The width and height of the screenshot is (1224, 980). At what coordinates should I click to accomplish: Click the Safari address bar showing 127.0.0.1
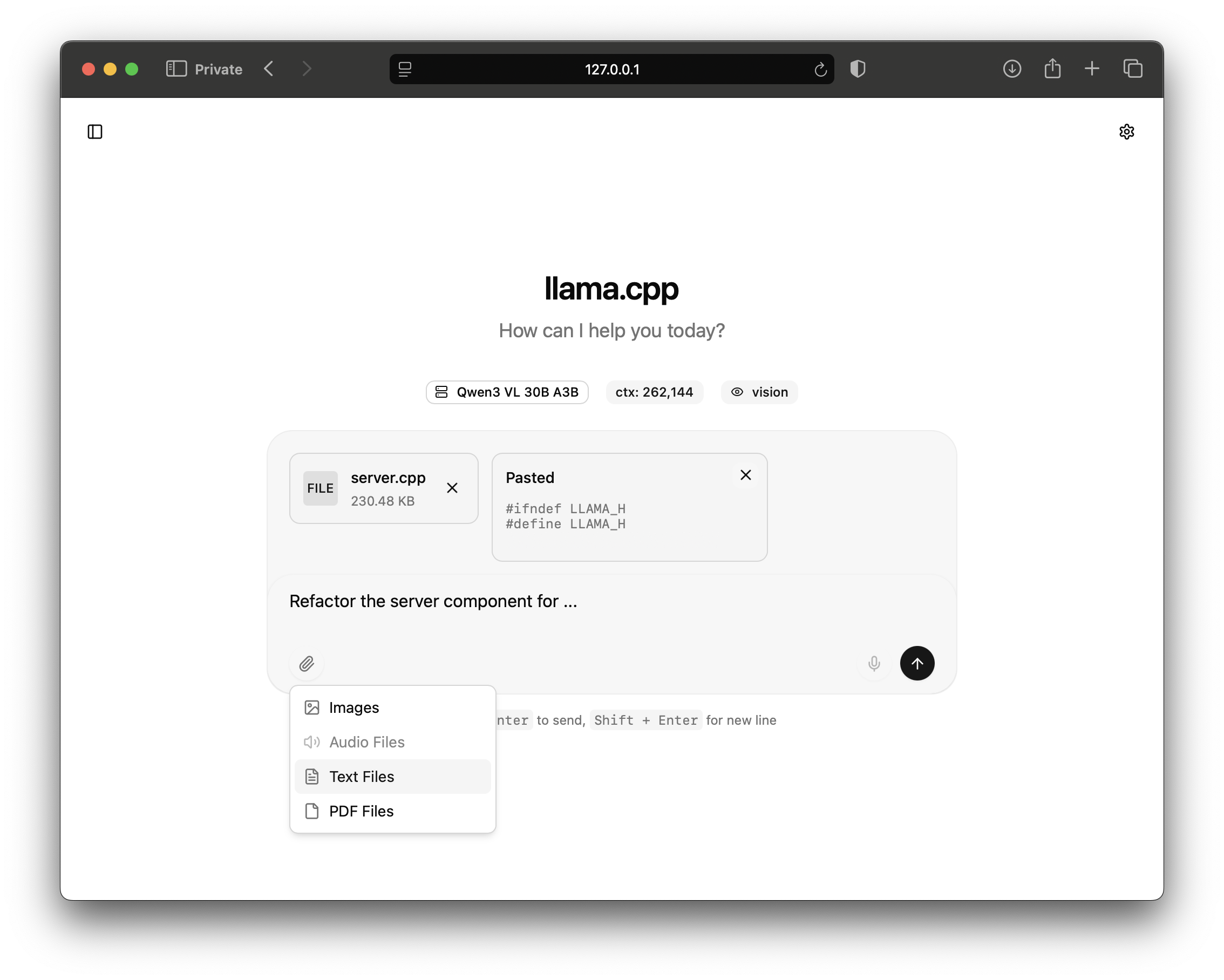click(x=611, y=69)
